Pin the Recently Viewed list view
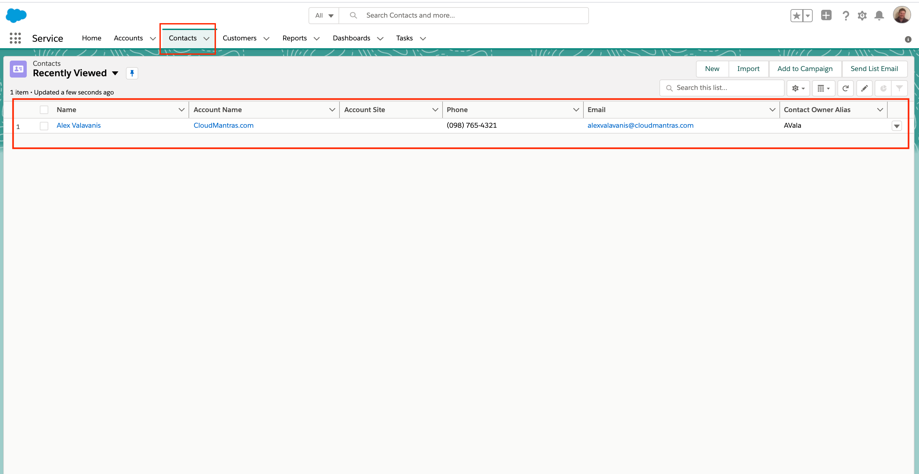 (x=132, y=73)
